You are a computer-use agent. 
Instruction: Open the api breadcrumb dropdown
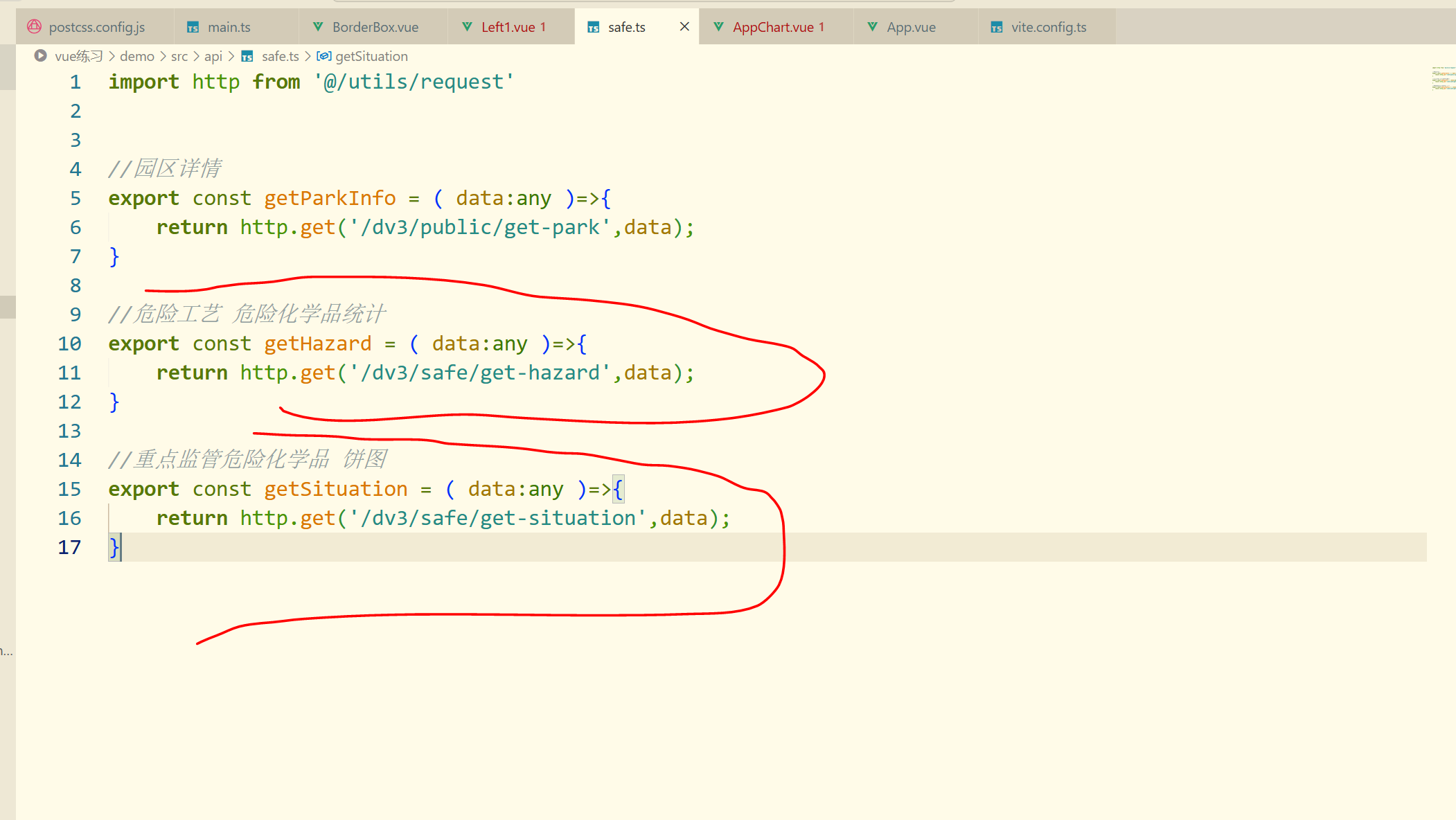pos(213,56)
